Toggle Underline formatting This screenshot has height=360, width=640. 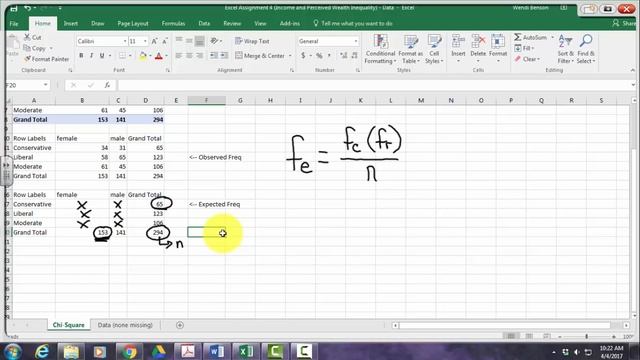click(102, 56)
